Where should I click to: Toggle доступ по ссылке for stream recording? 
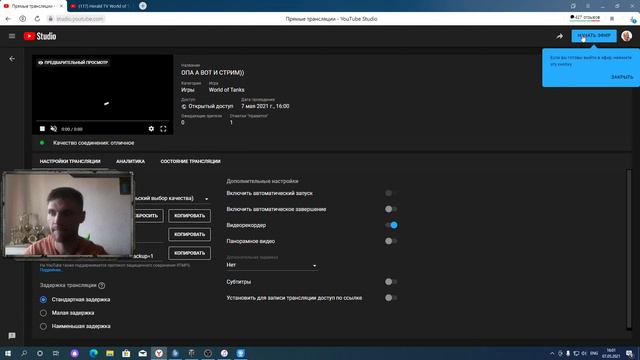391,298
